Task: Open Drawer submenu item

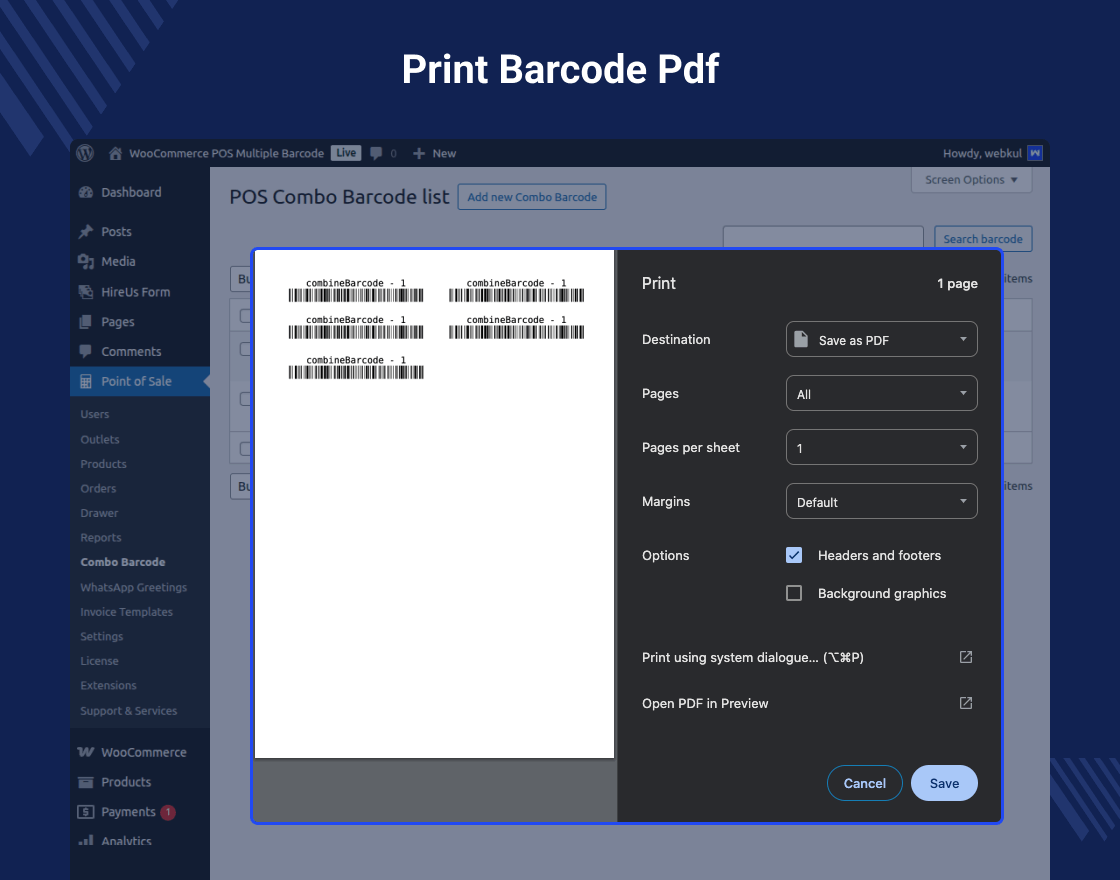Action: pyautogui.click(x=99, y=513)
